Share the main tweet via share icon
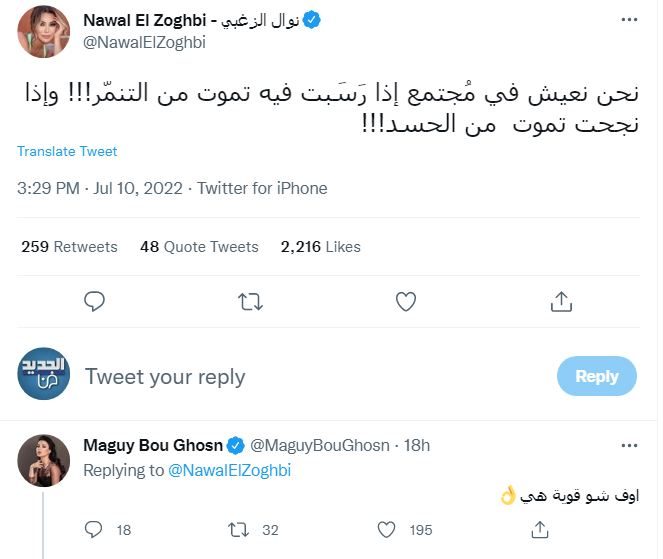Screen dimensions: 663x559 [x=561, y=301]
